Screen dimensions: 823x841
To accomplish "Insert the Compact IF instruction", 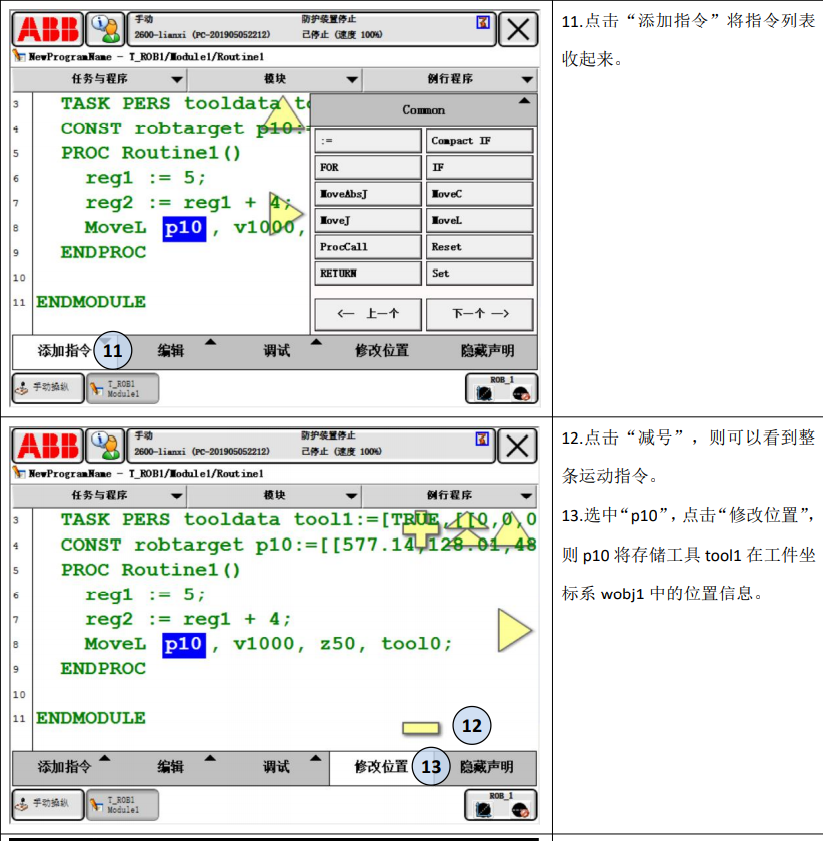I will [480, 141].
